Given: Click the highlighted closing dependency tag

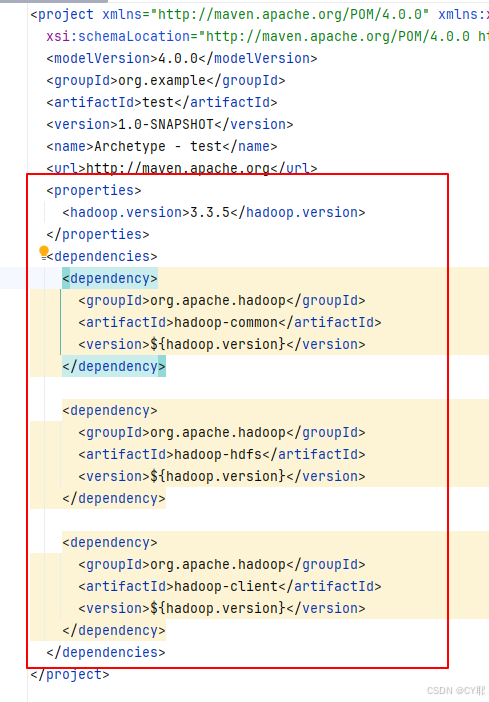Looking at the screenshot, I should point(114,366).
